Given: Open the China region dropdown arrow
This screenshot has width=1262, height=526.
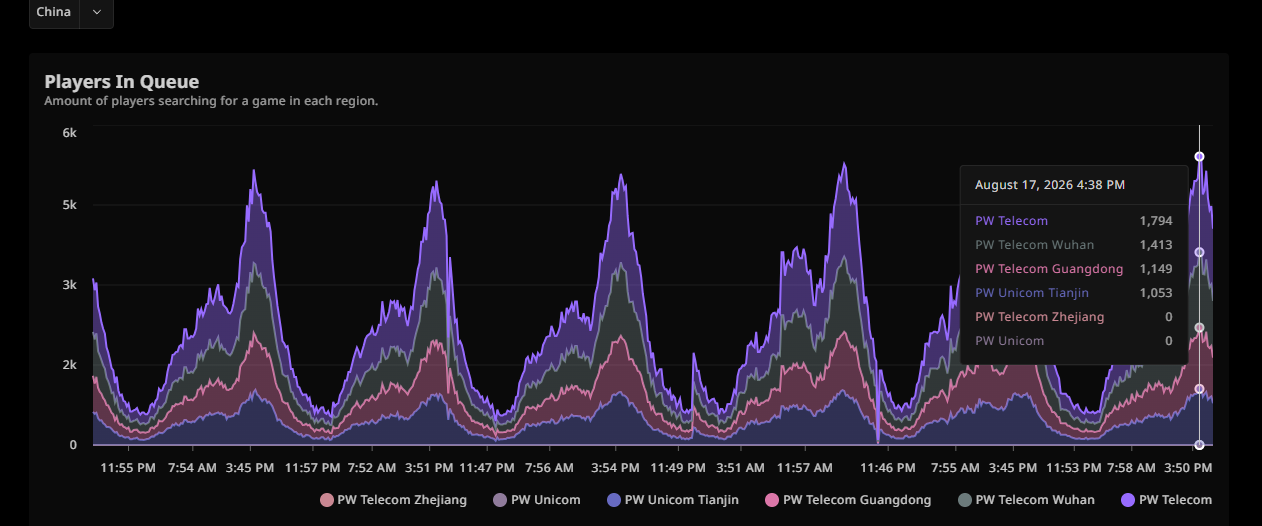Looking at the screenshot, I should coord(96,12).
